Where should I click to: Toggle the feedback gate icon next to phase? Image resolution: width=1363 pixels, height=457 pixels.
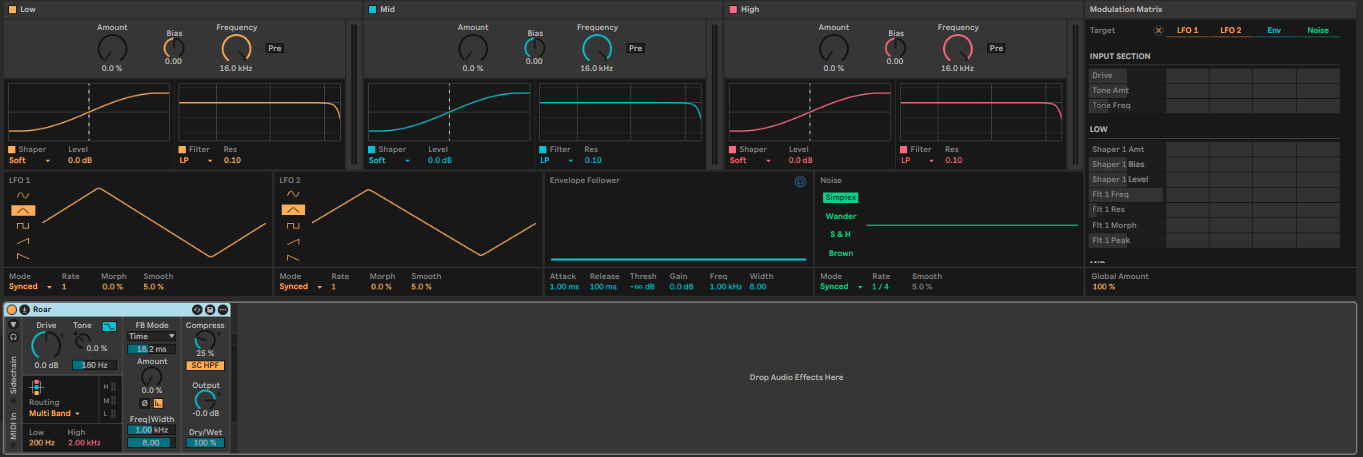158,402
